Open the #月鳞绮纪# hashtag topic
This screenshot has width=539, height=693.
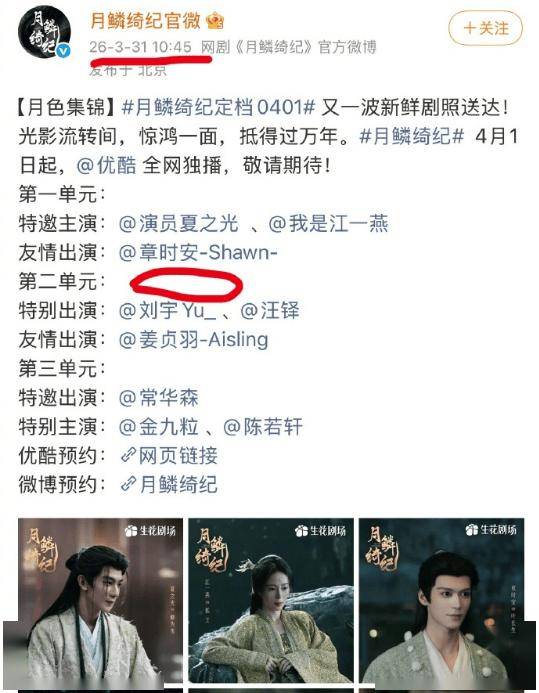[412, 136]
